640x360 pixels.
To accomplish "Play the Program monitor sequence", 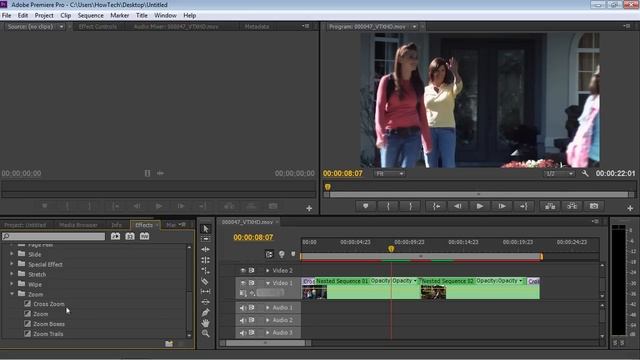I will point(480,206).
